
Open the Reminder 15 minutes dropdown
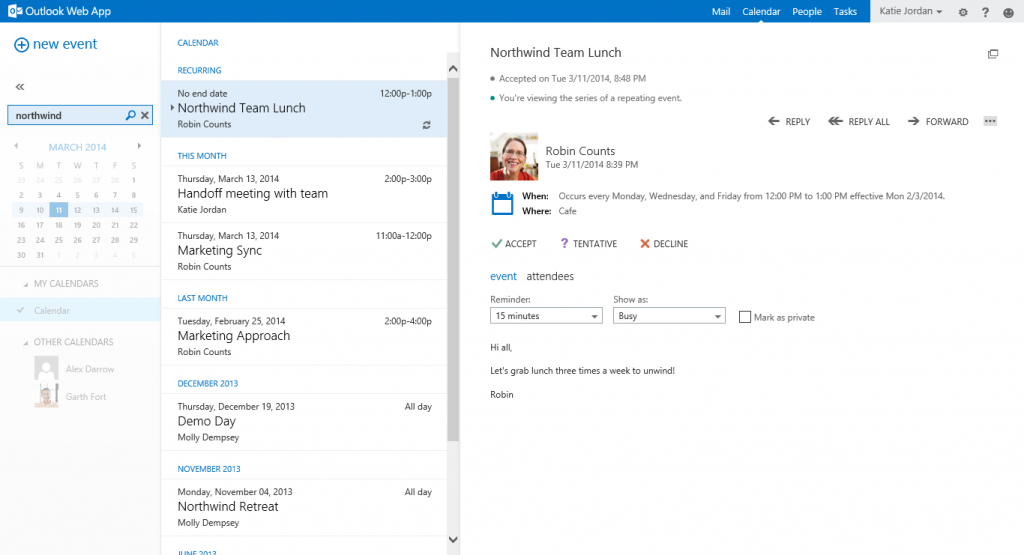pyautogui.click(x=546, y=316)
